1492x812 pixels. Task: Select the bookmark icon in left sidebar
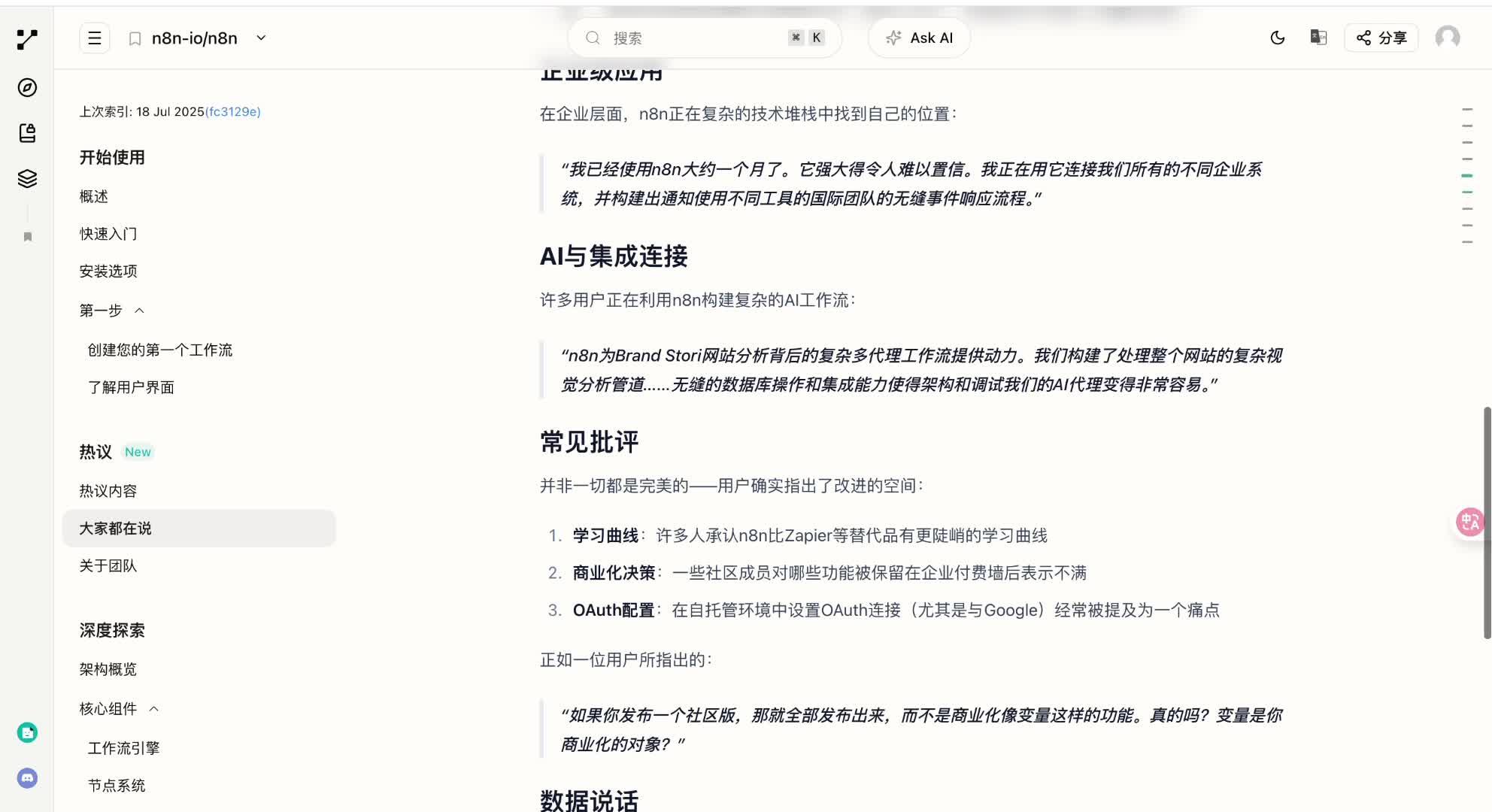pyautogui.click(x=27, y=236)
